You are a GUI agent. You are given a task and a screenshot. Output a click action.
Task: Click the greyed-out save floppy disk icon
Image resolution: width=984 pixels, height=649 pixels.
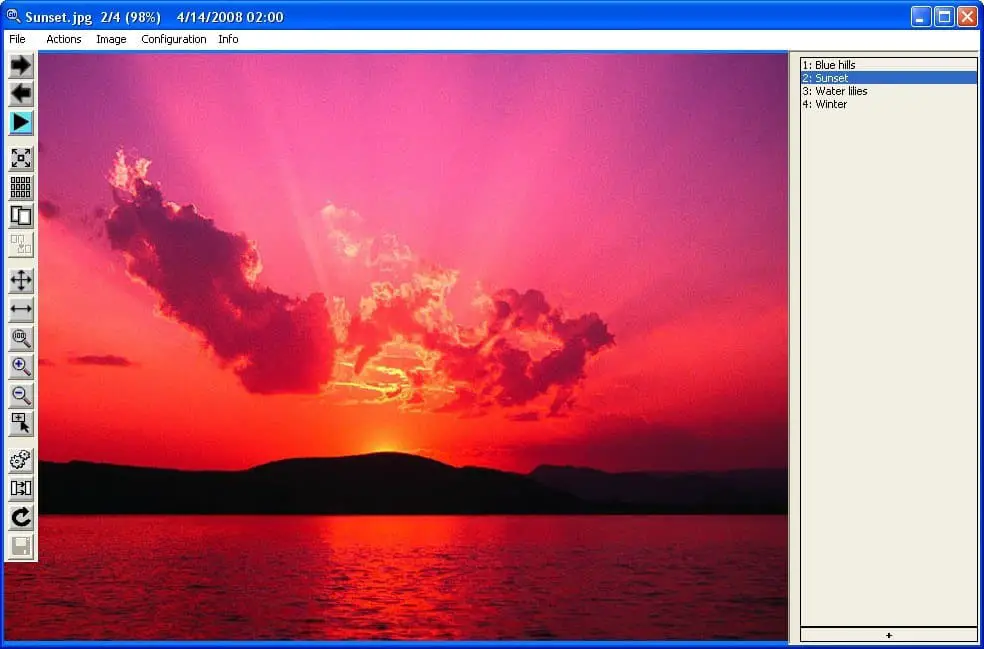click(x=21, y=546)
